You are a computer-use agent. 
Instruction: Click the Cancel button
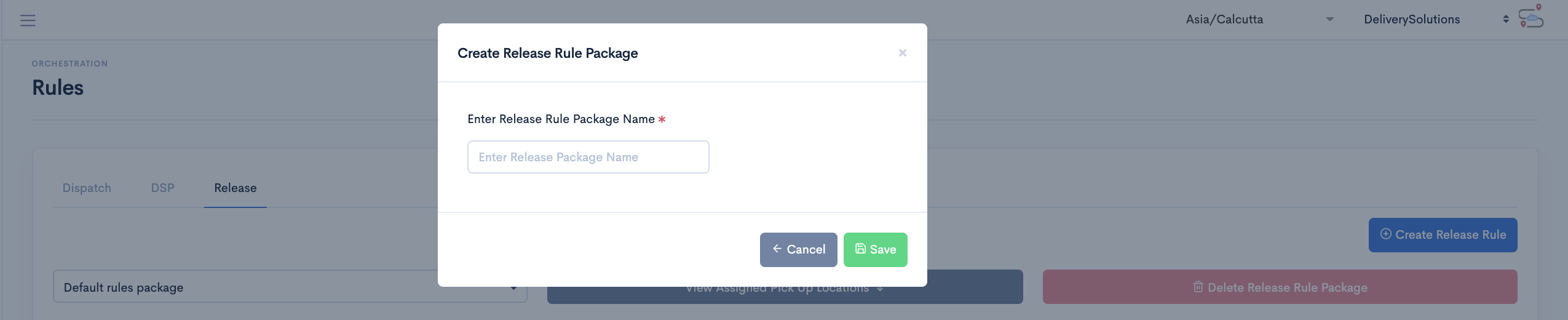pyautogui.click(x=798, y=250)
